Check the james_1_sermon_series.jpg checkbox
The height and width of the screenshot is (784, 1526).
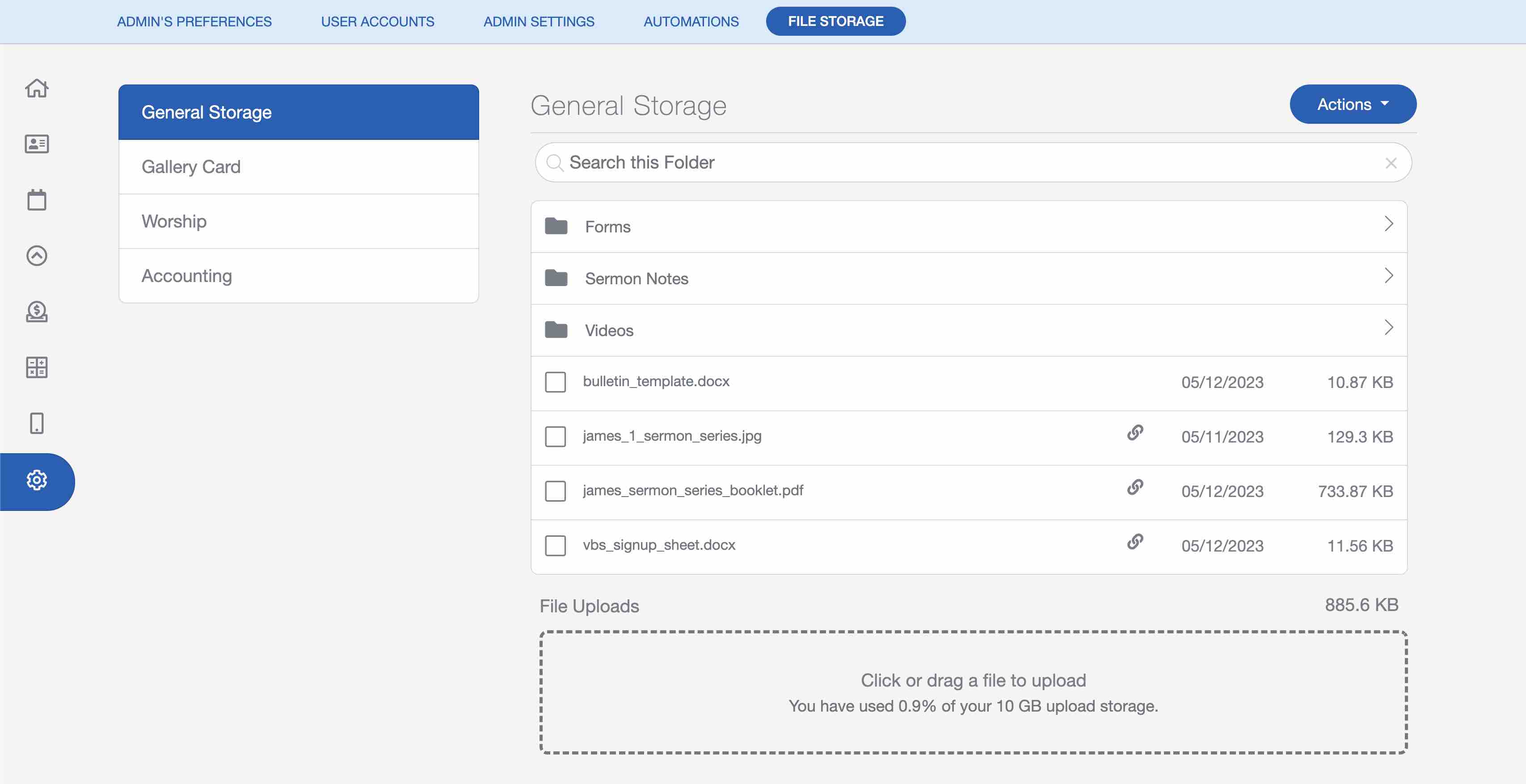[556, 437]
